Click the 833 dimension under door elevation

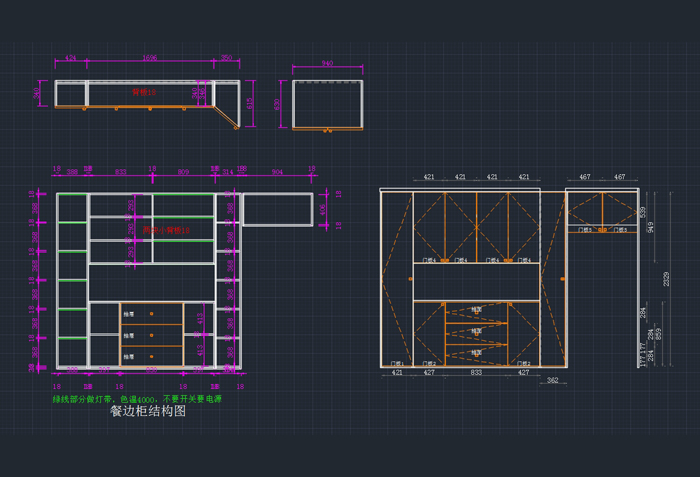475,372
